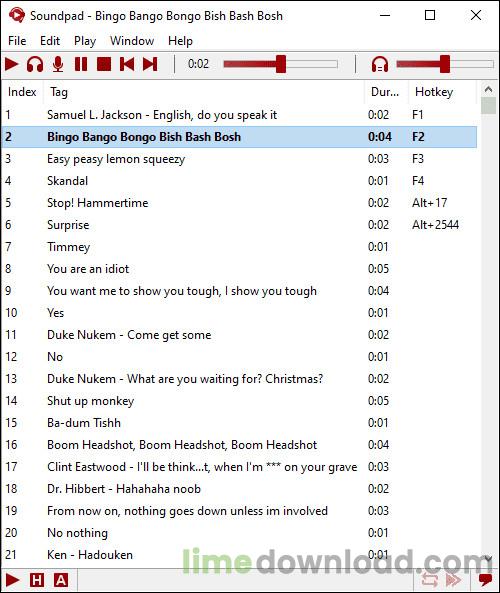The height and width of the screenshot is (593, 500).
Task: Select "Dr. Hibbert - Hahahaha noob"
Action: click(x=239, y=489)
